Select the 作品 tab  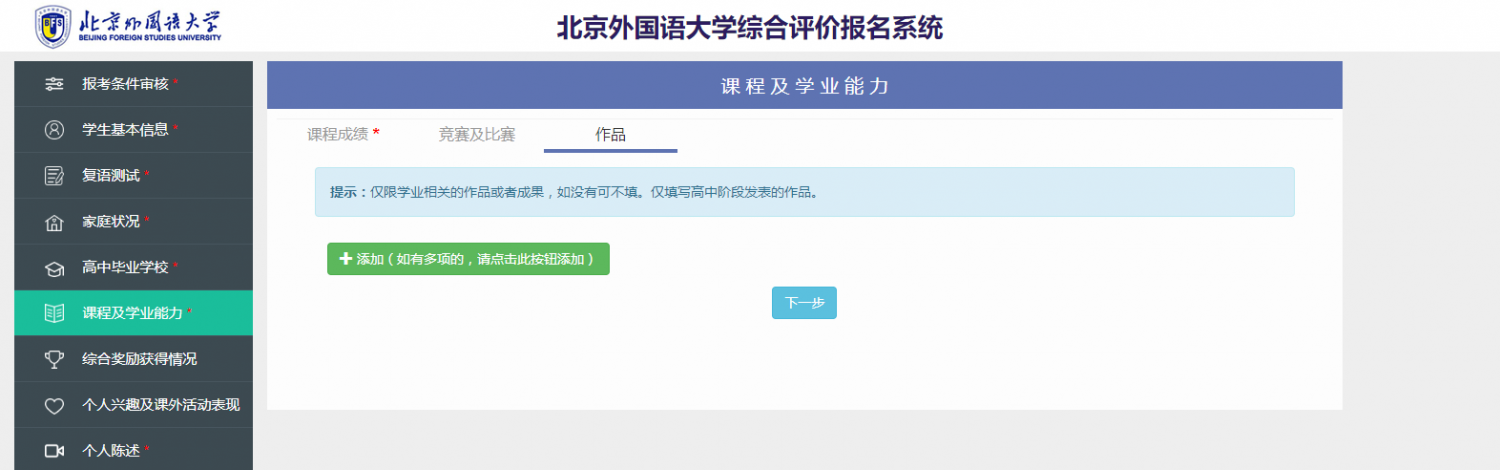coord(610,135)
